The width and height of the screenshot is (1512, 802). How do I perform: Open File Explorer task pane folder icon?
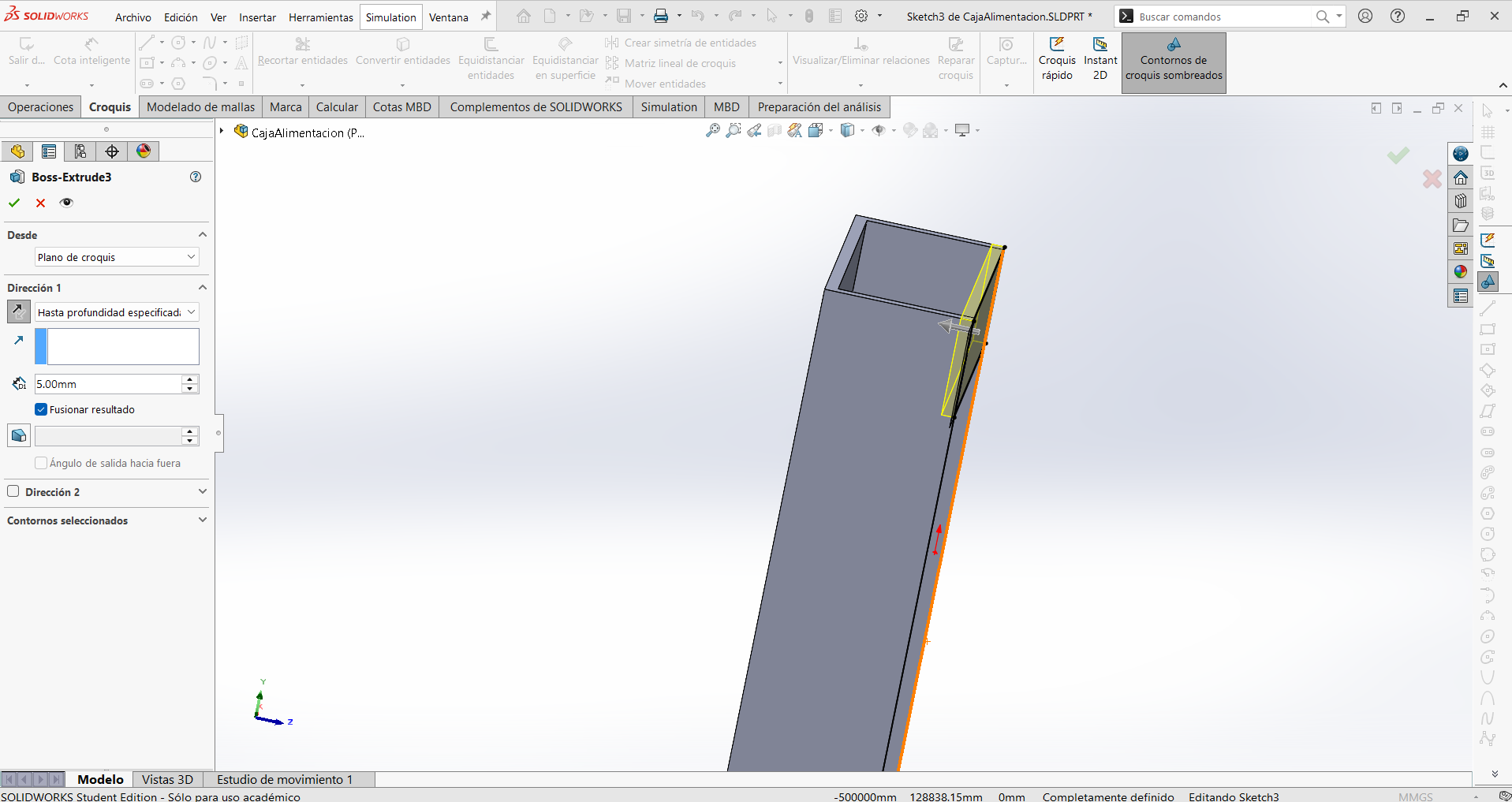pyautogui.click(x=1461, y=225)
